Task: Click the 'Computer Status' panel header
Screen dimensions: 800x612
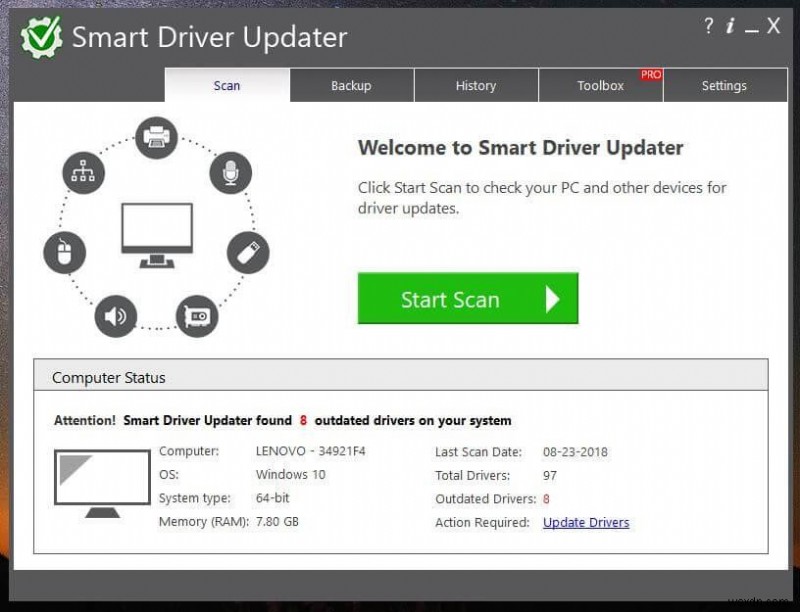Action: 401,375
